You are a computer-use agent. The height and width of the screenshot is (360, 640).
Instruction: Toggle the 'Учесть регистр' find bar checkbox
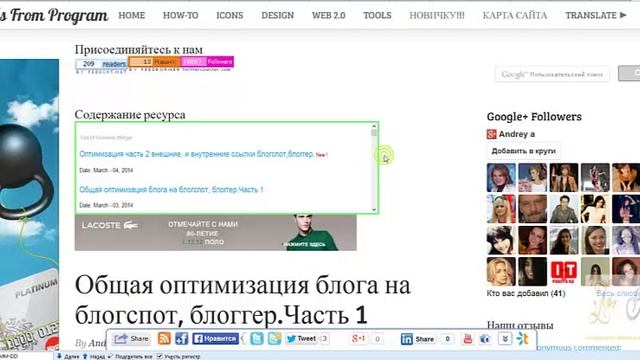click(160, 356)
